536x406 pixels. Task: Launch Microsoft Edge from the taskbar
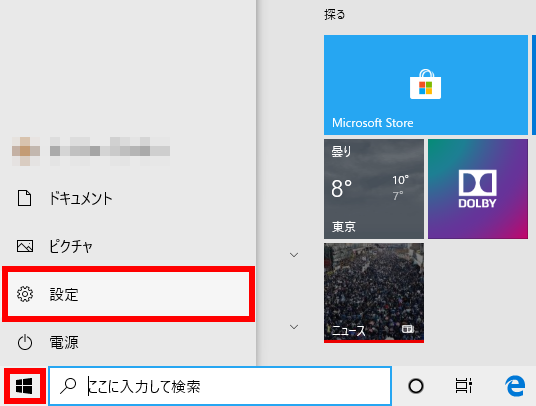(515, 386)
